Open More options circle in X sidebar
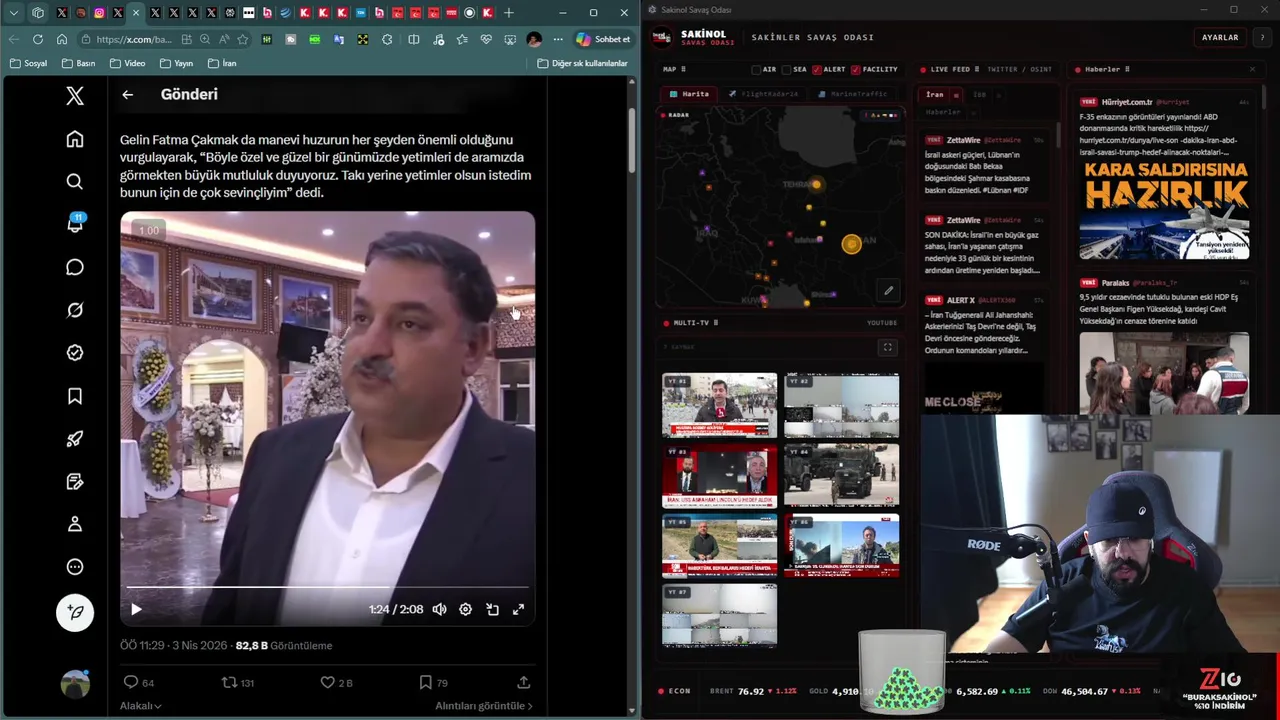The image size is (1280, 720). tap(75, 567)
